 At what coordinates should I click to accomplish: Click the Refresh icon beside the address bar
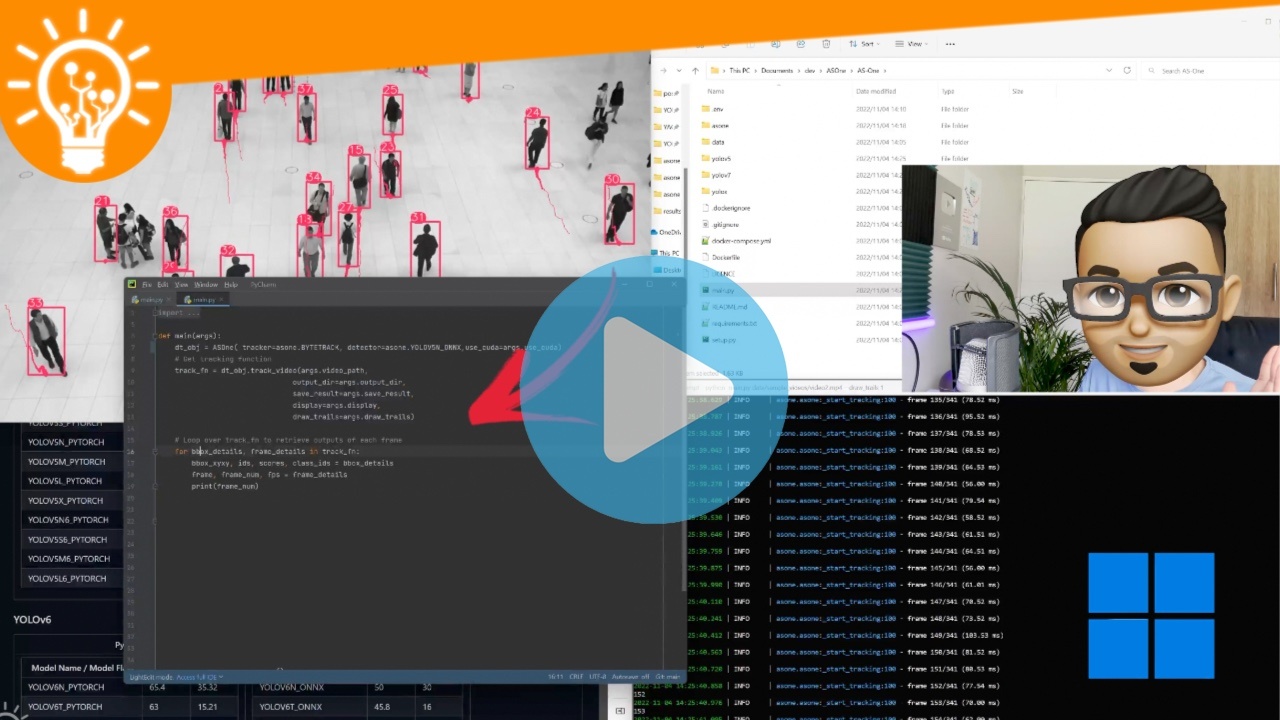pos(1127,71)
